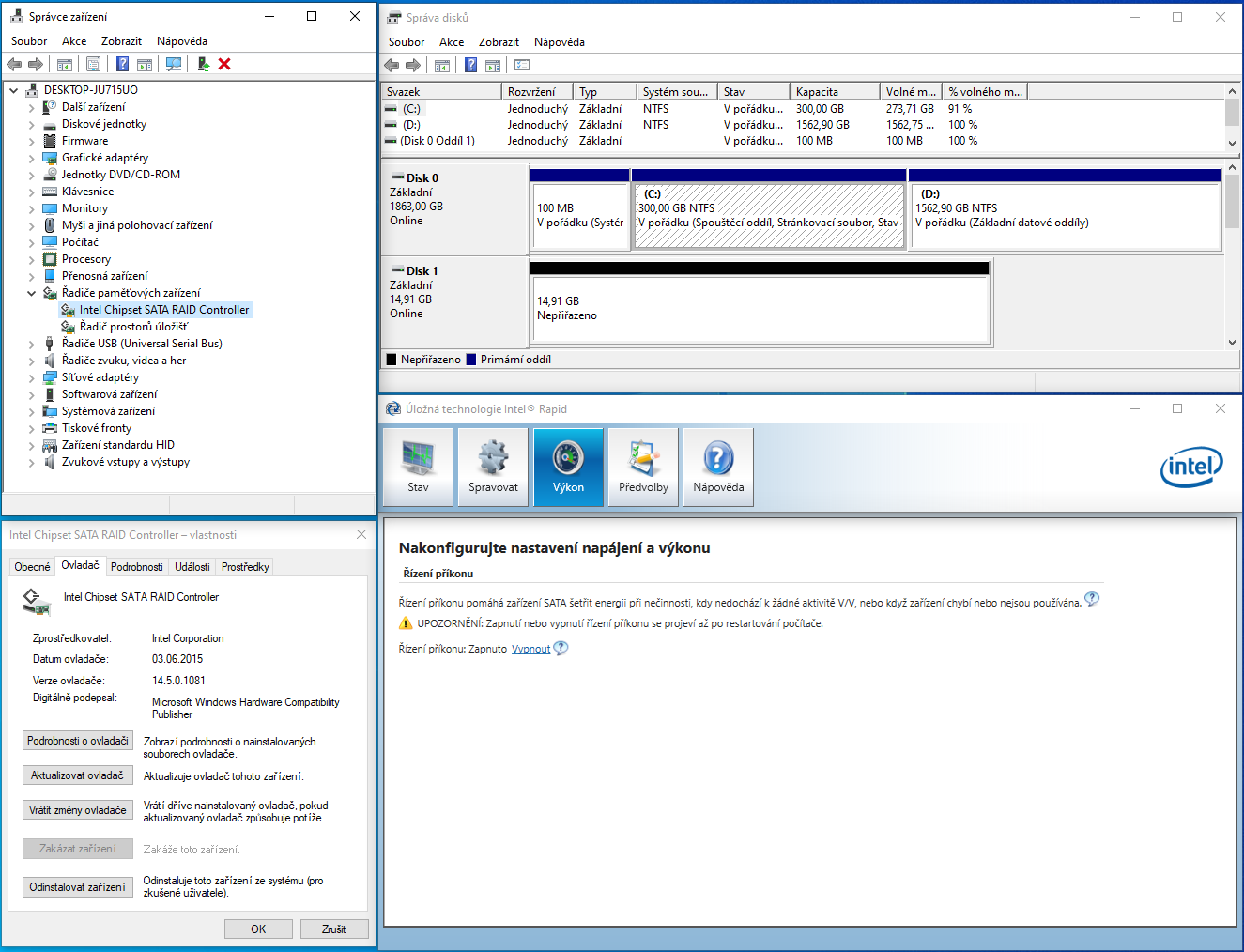
Task: Click the help bubble next to the Vypnout link
Action: 561,648
